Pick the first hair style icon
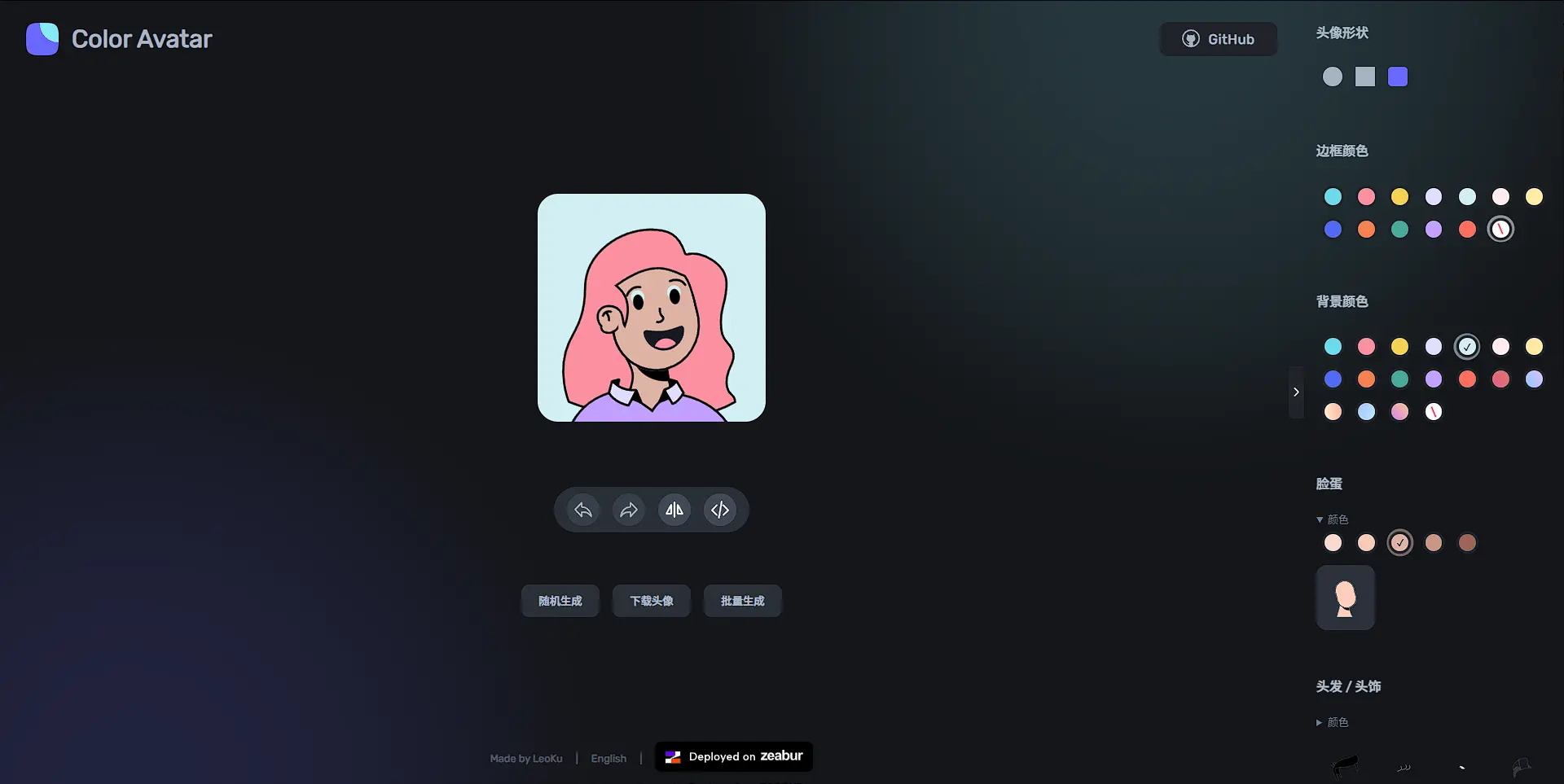Image resolution: width=1564 pixels, height=784 pixels. (1345, 765)
